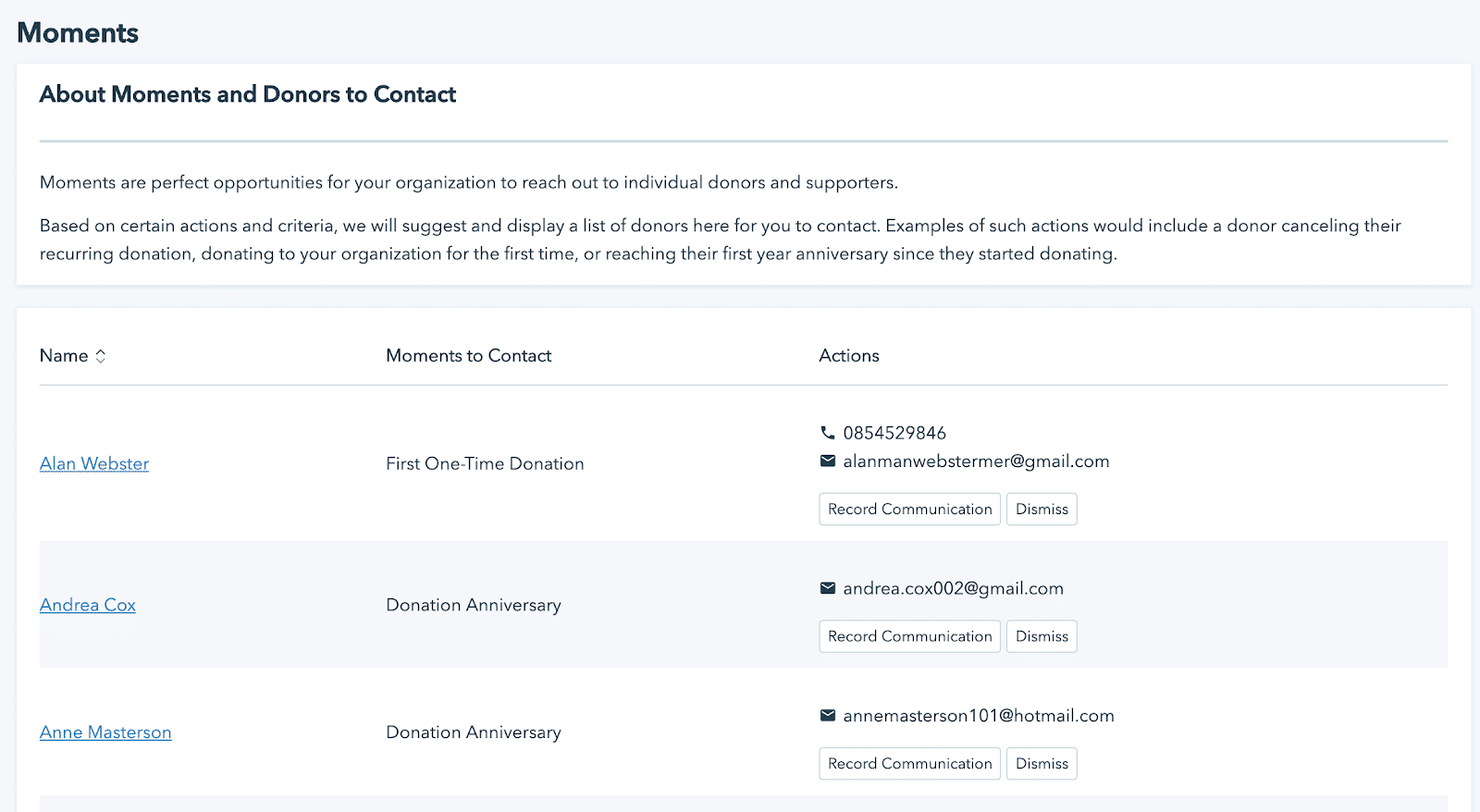Click the email annemasterson101@hotmail.com
Image resolution: width=1480 pixels, height=812 pixels.
tap(979, 716)
